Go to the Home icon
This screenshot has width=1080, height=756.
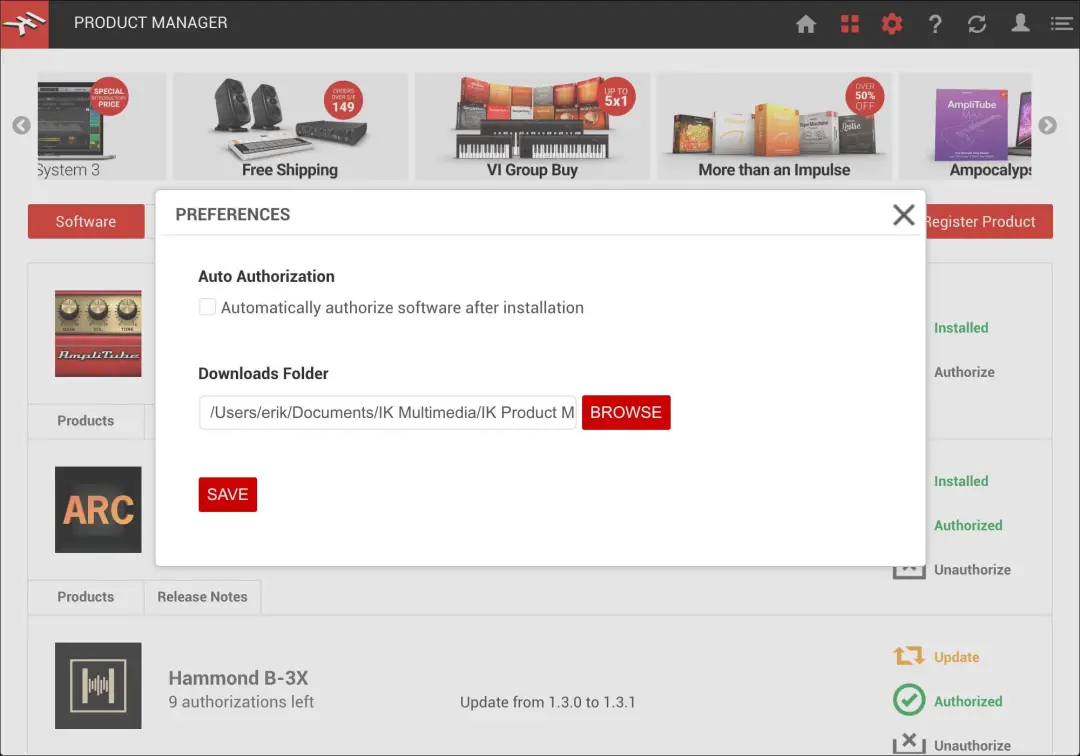coord(806,24)
